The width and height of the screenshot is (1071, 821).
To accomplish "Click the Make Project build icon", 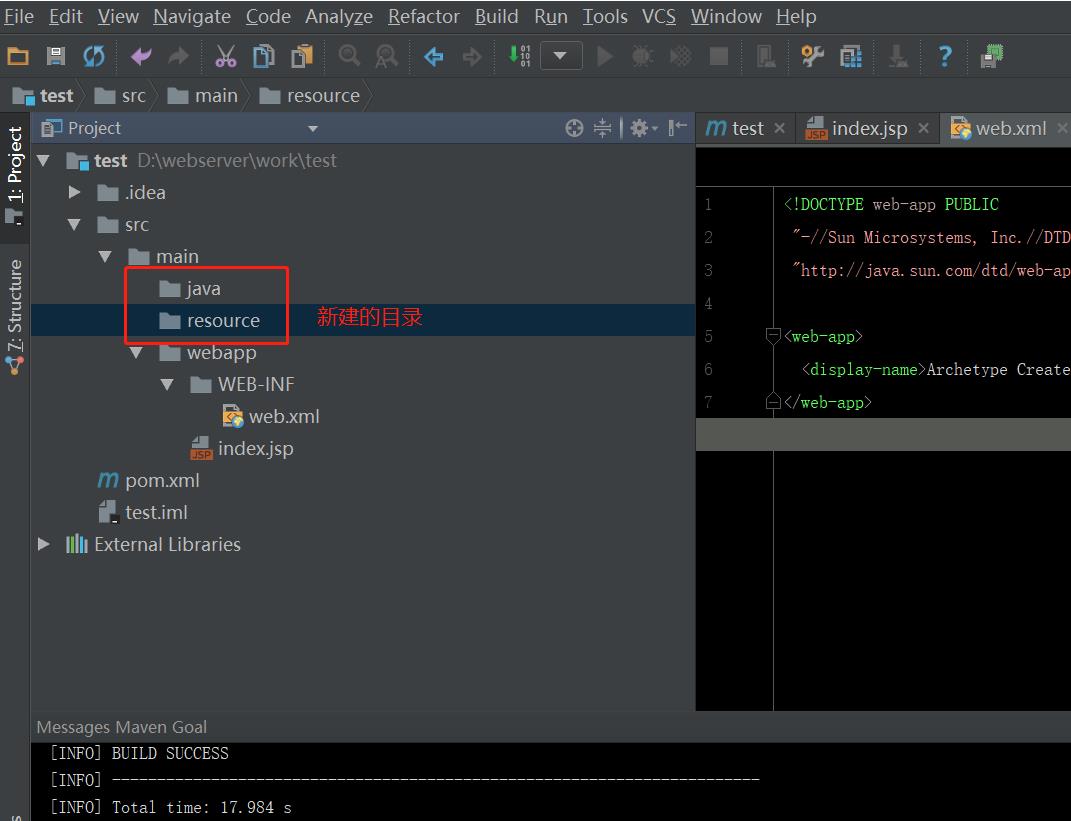I will [519, 56].
